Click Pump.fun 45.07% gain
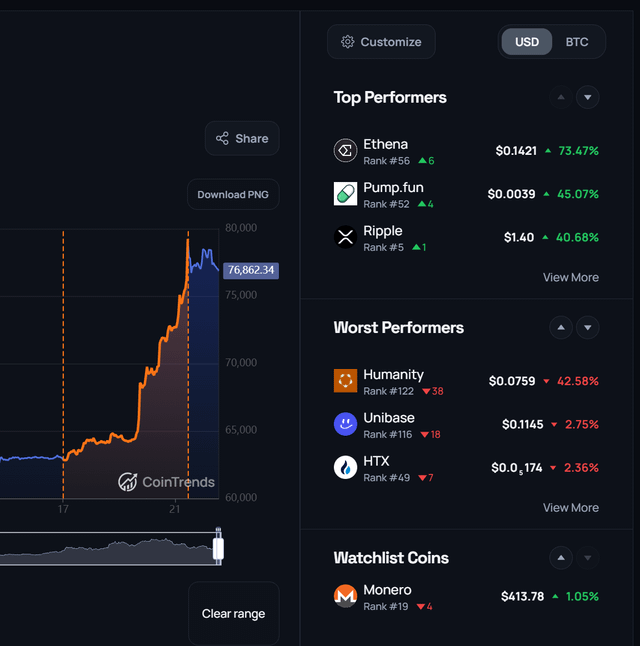The width and height of the screenshot is (640, 646). pyautogui.click(x=577, y=194)
